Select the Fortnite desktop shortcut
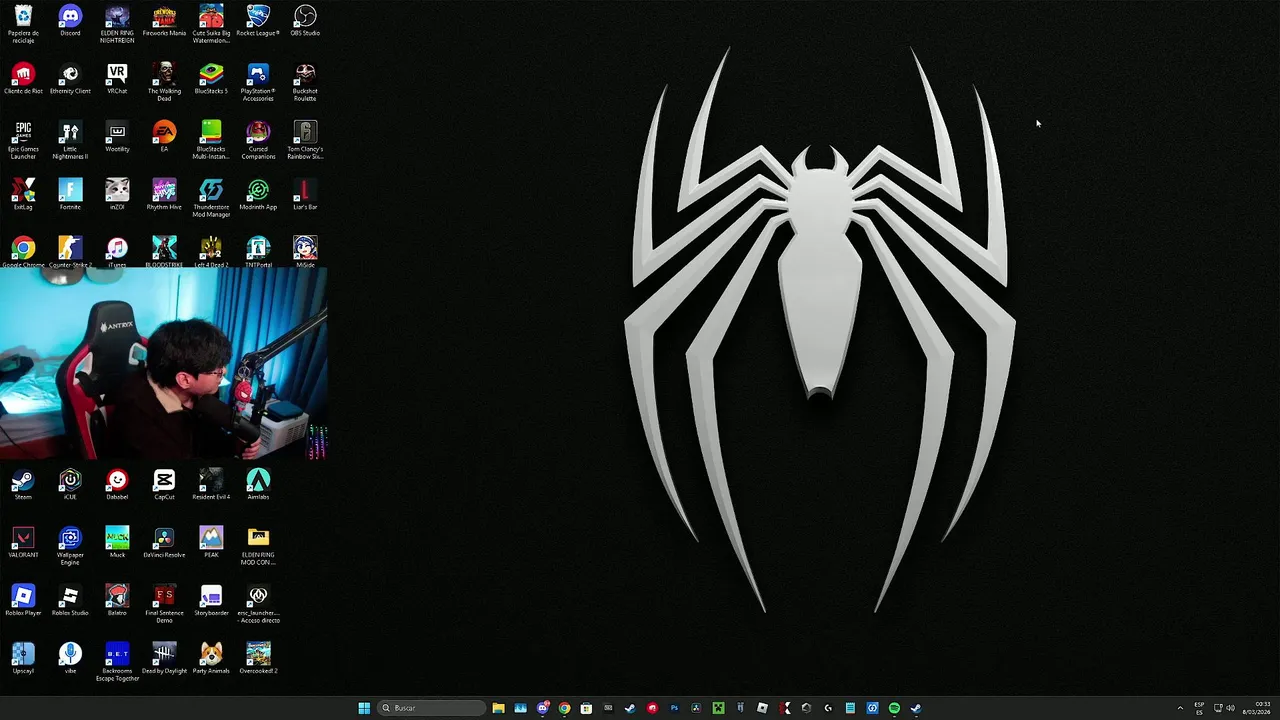 tap(70, 195)
